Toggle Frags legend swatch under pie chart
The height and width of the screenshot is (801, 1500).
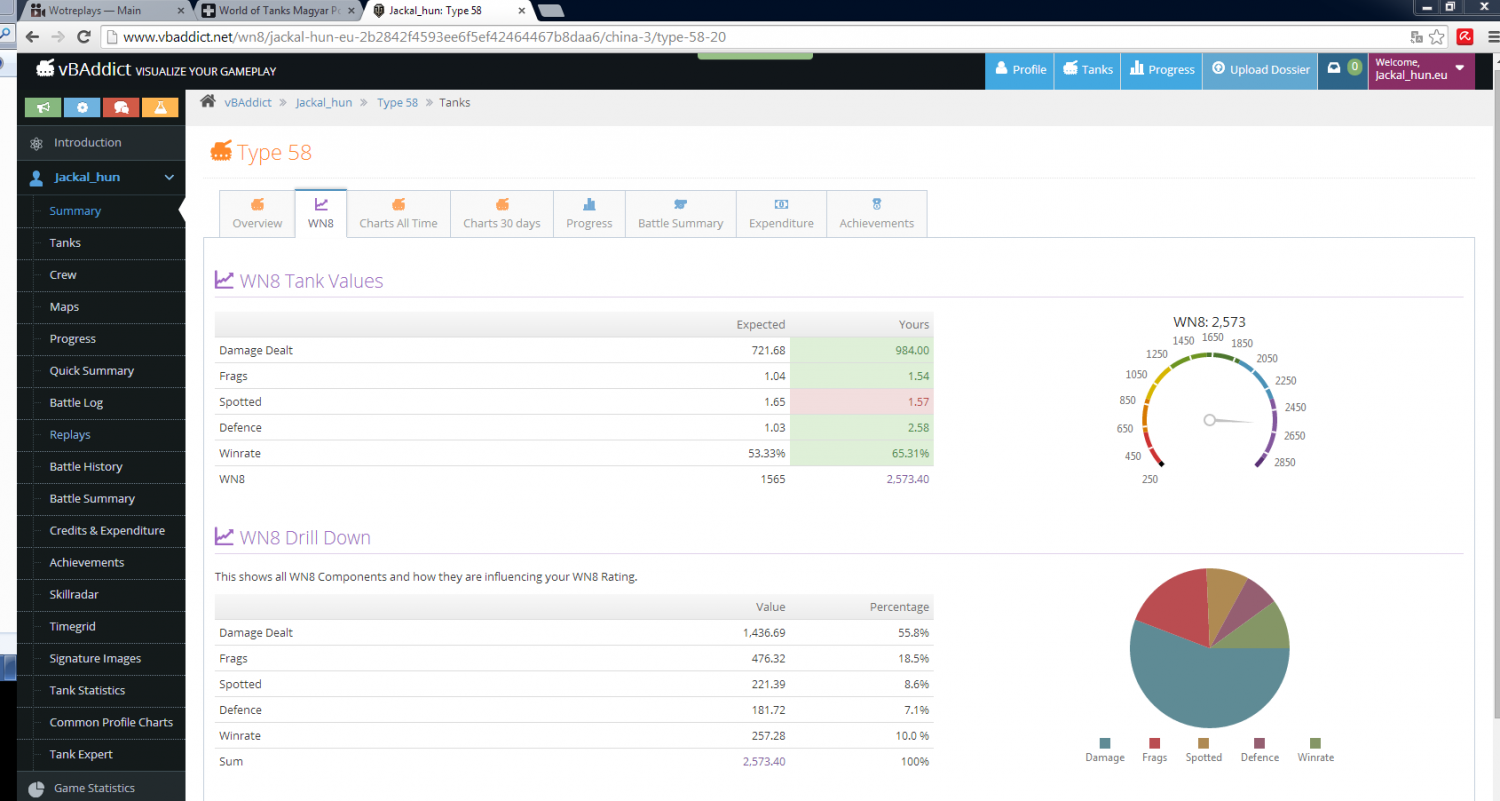1154,743
